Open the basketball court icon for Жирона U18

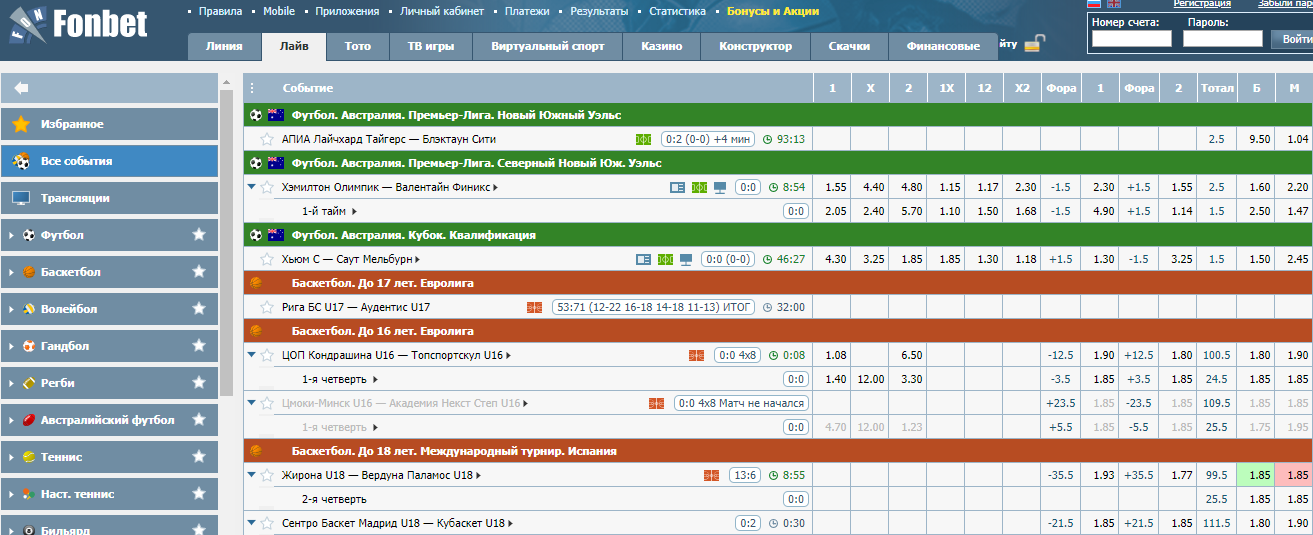click(x=711, y=475)
